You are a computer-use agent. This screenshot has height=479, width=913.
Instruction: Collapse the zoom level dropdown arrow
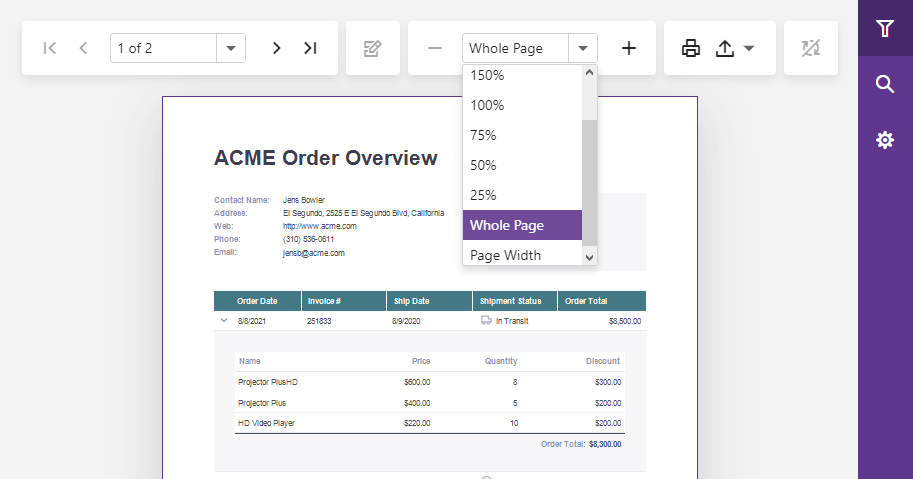[583, 48]
